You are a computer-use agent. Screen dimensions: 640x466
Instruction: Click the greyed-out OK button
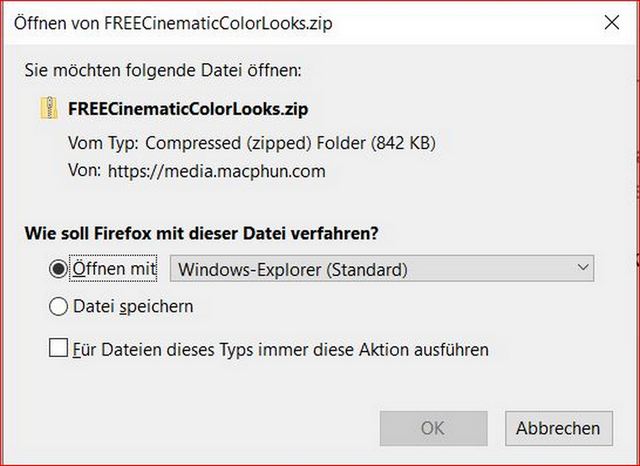tap(432, 428)
